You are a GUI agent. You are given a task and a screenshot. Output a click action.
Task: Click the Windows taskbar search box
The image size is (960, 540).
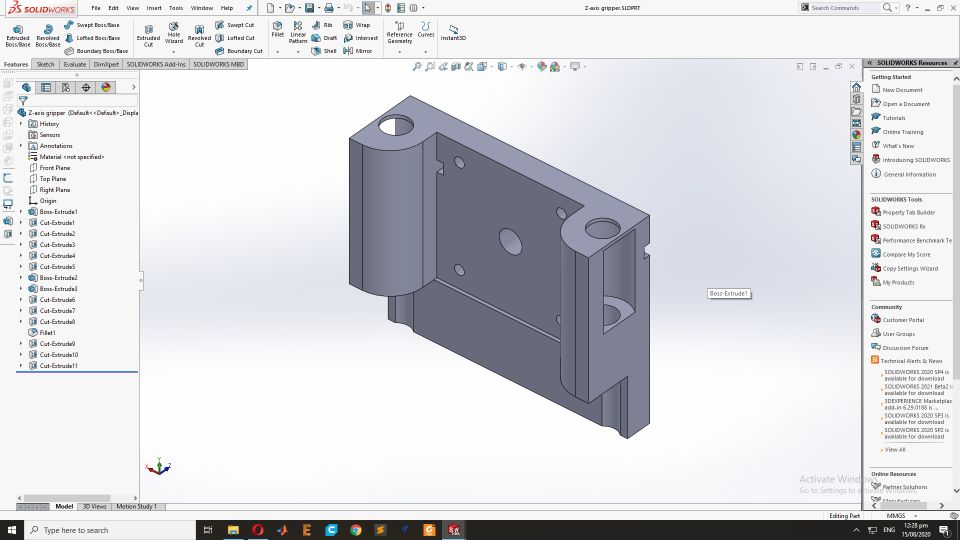(x=110, y=530)
